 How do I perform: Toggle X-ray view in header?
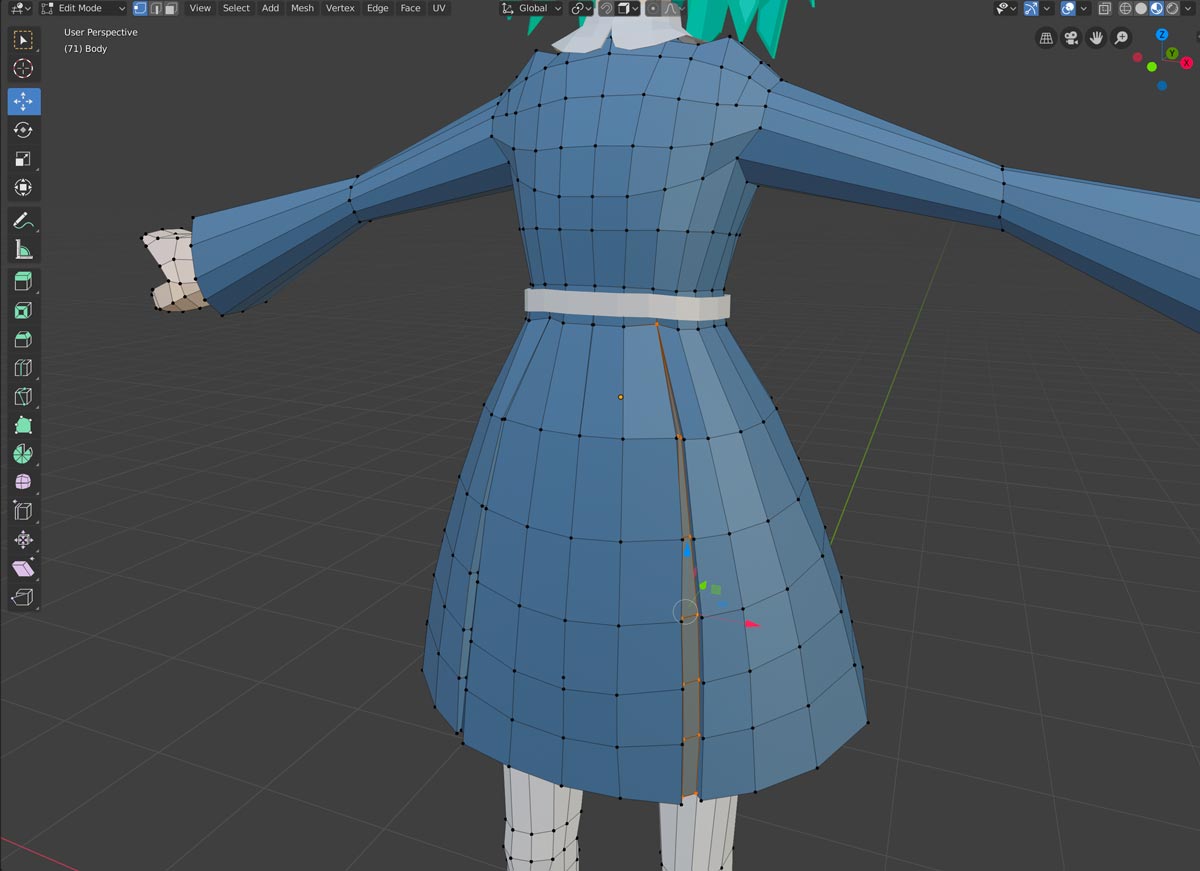point(1104,8)
